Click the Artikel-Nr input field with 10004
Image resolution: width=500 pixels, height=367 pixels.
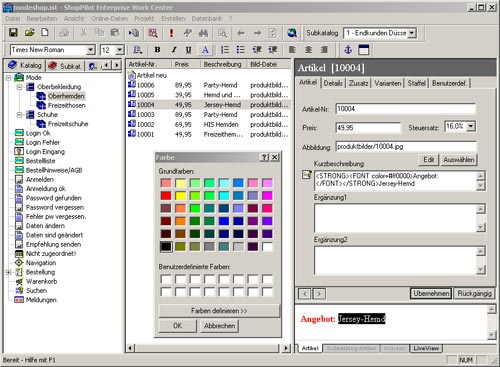(x=405, y=109)
